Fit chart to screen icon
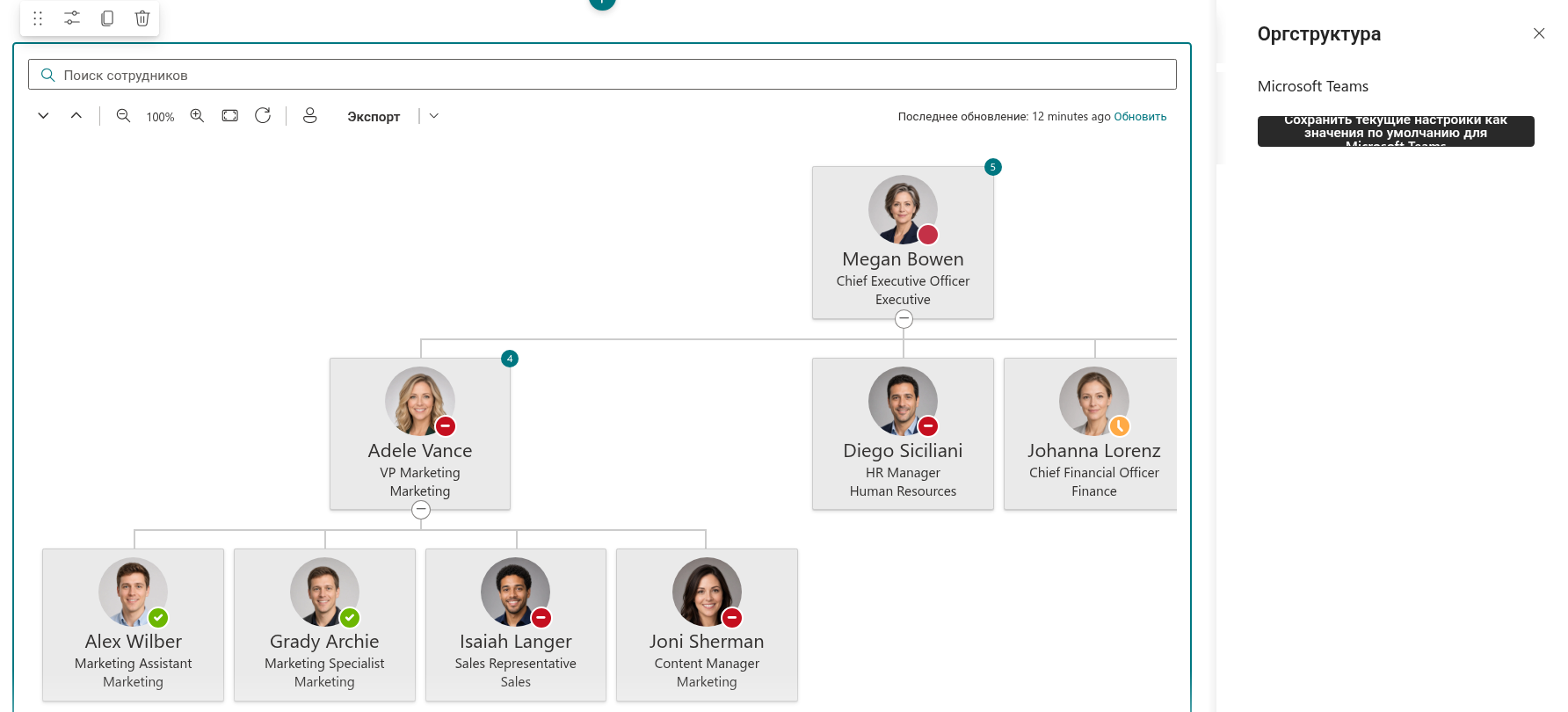 (x=230, y=116)
